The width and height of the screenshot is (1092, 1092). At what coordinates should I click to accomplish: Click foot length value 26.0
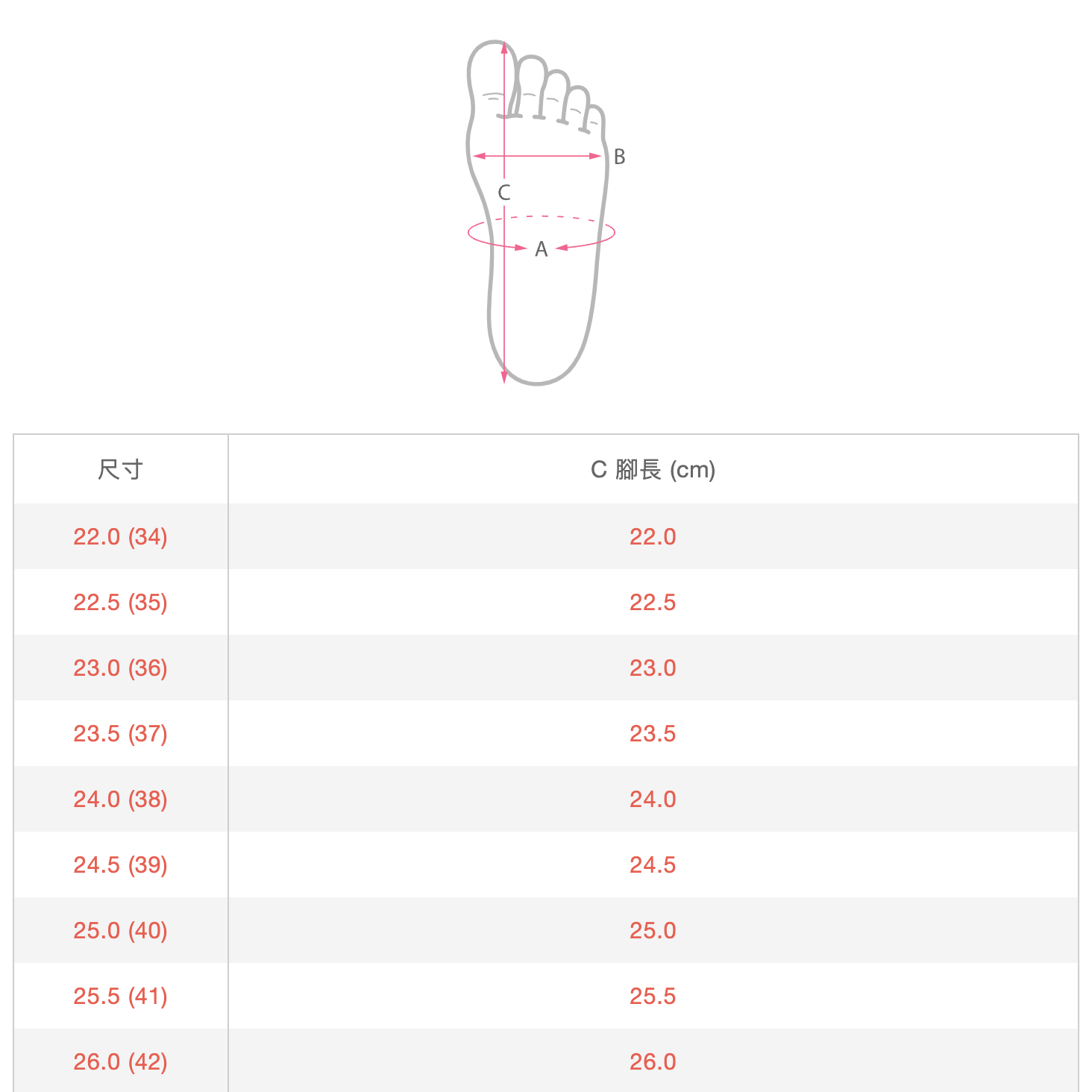click(653, 1061)
